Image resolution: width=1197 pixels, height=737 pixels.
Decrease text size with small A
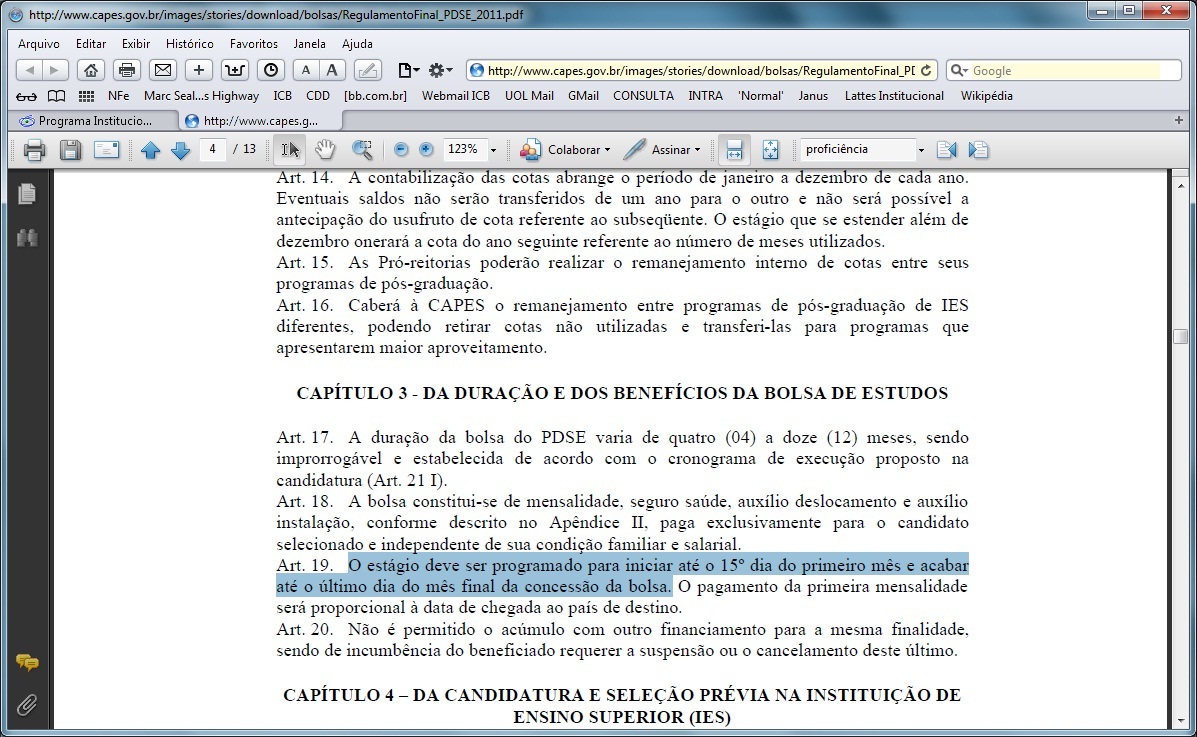[306, 70]
